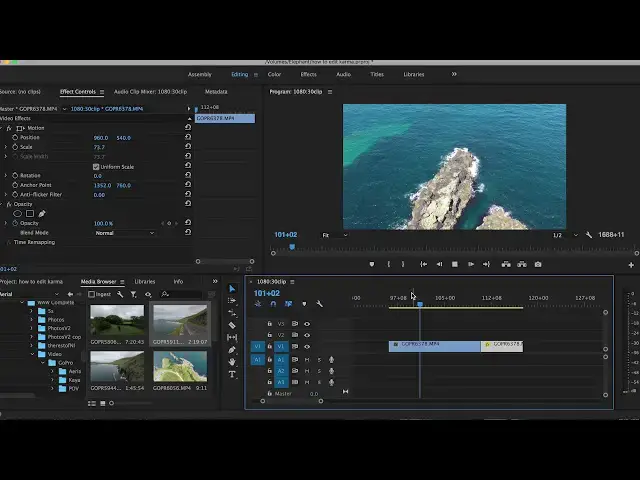Toggle V2 track output eye icon
The width and height of the screenshot is (640, 480).
click(307, 335)
